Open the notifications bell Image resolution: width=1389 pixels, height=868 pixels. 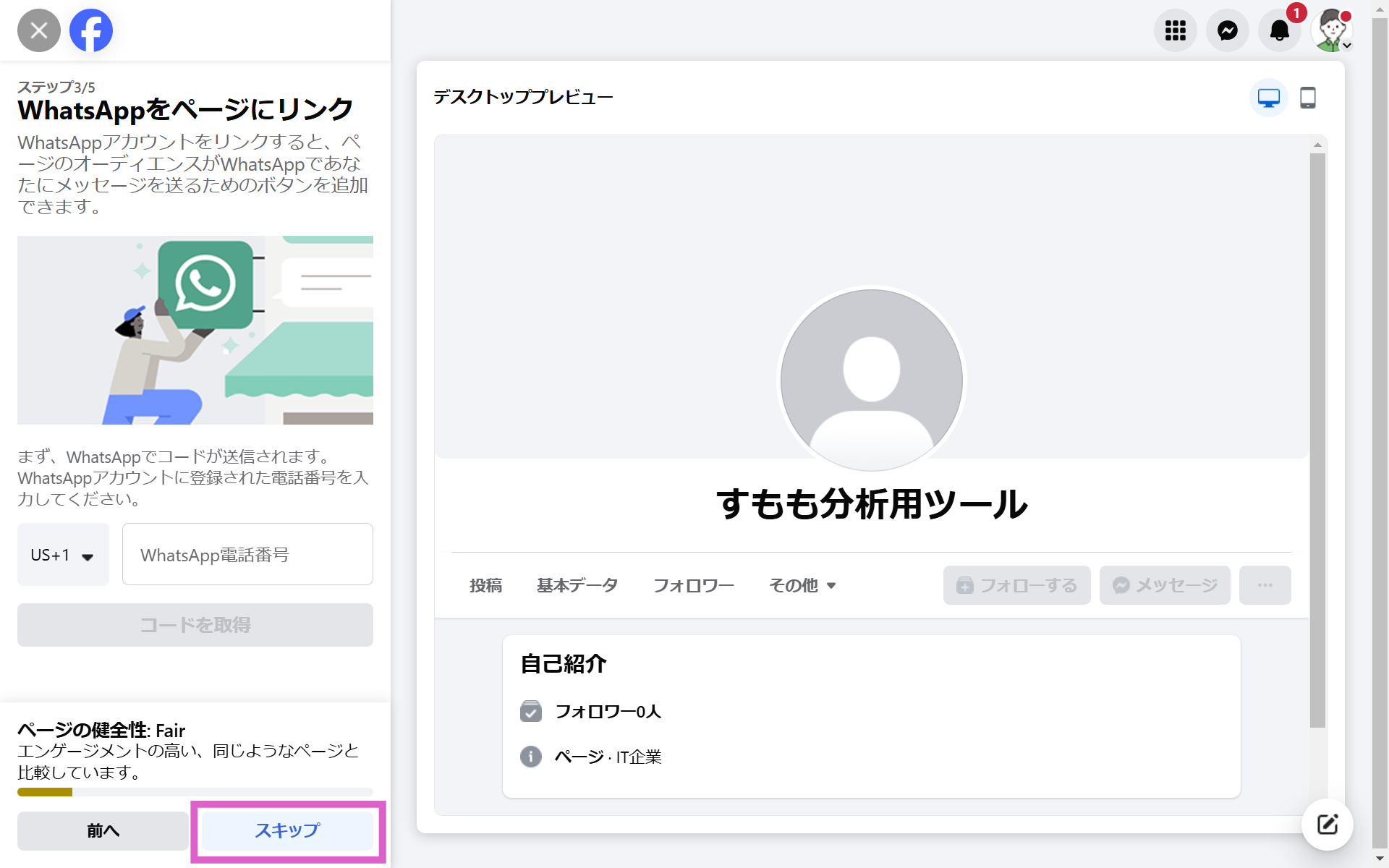tap(1279, 30)
